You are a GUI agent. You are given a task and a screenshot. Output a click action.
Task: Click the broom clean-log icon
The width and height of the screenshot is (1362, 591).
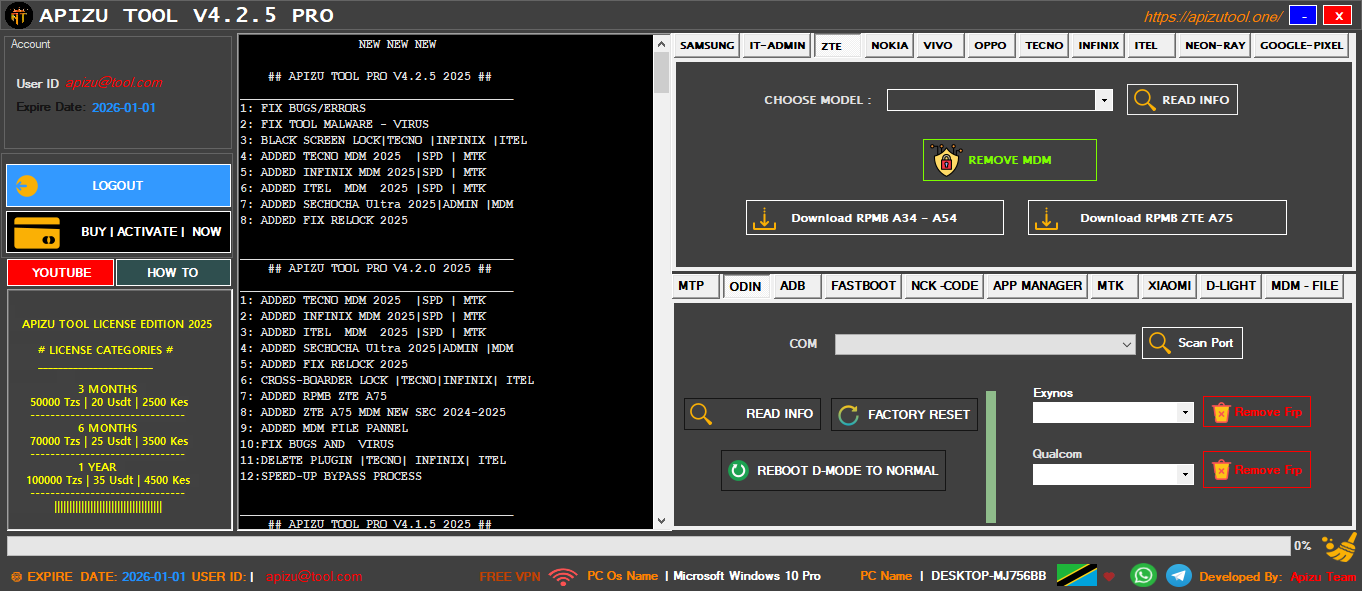click(x=1340, y=547)
